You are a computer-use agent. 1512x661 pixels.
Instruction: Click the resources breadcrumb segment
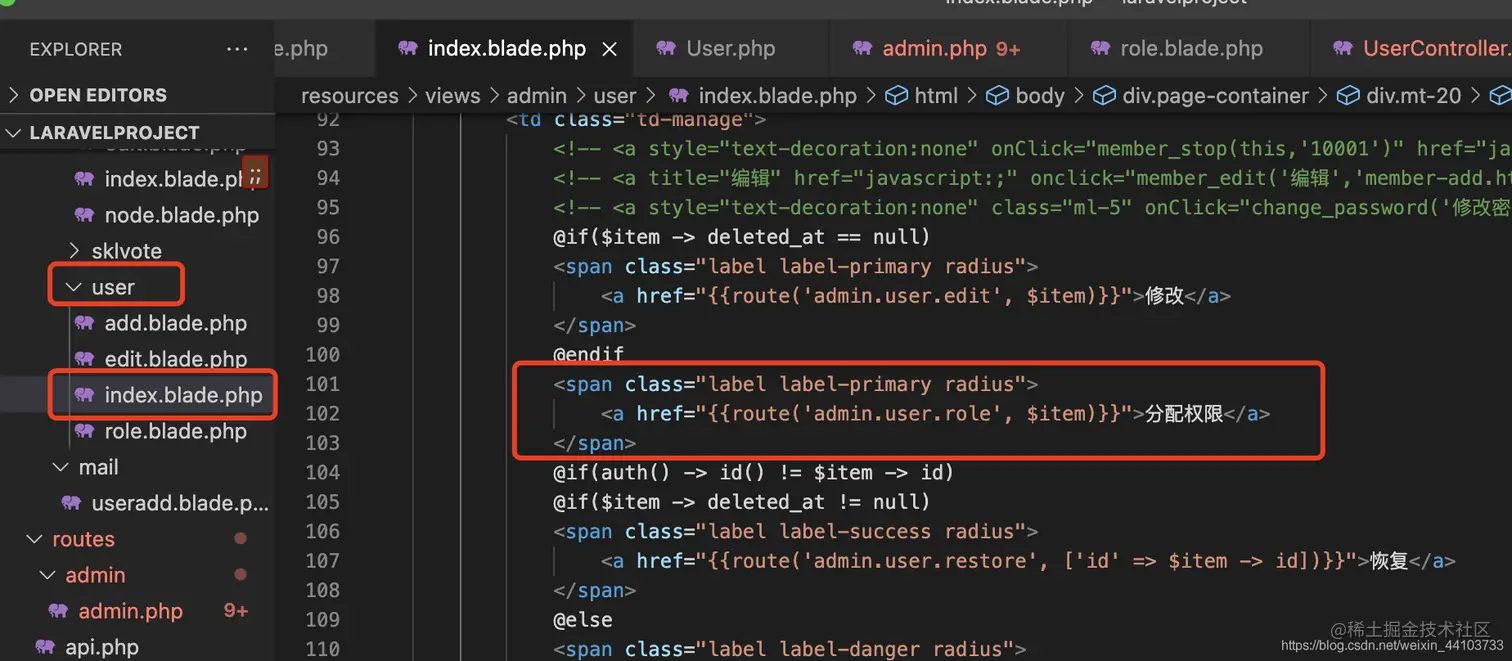click(x=350, y=96)
